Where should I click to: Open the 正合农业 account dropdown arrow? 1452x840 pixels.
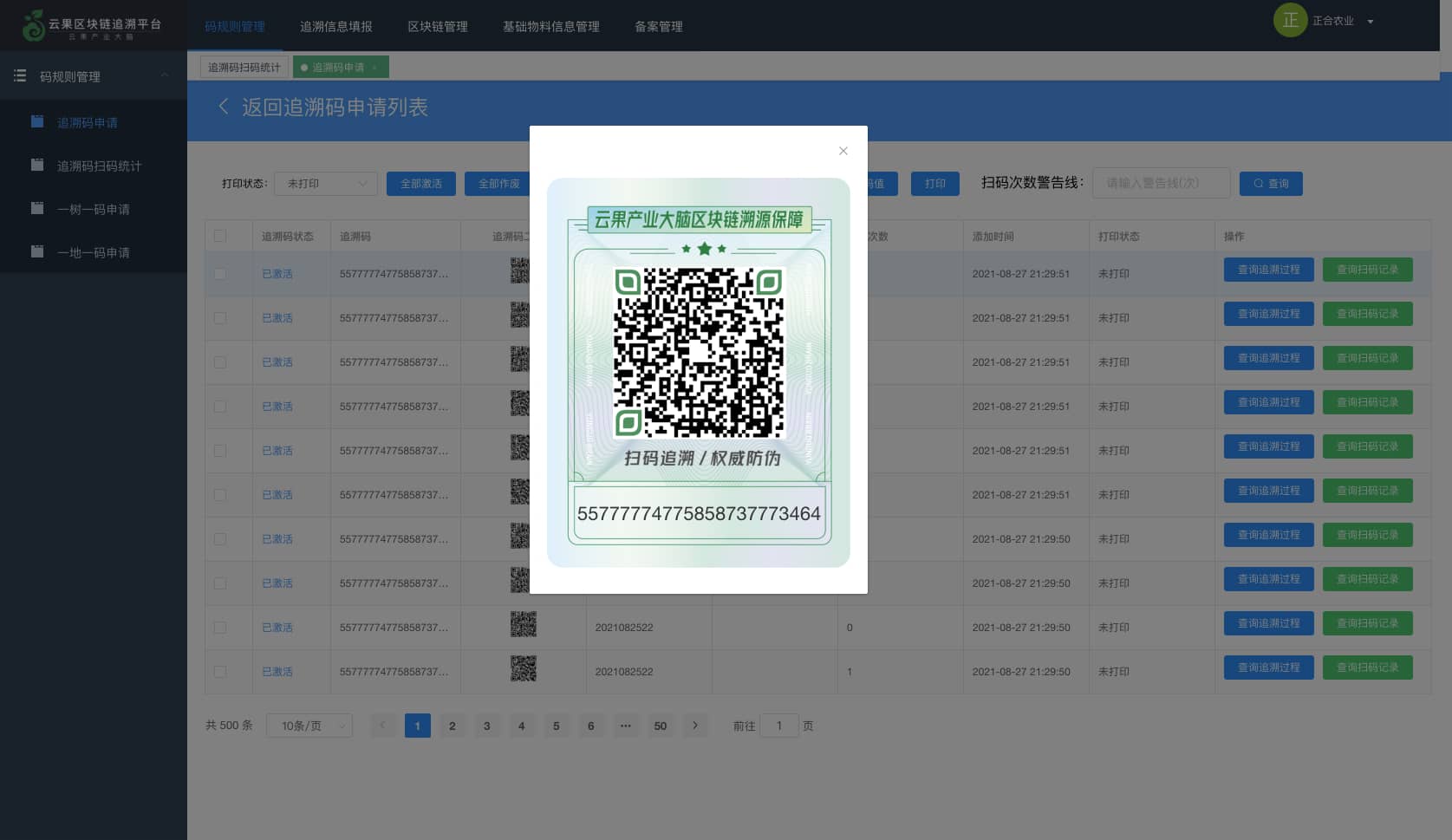[1371, 22]
